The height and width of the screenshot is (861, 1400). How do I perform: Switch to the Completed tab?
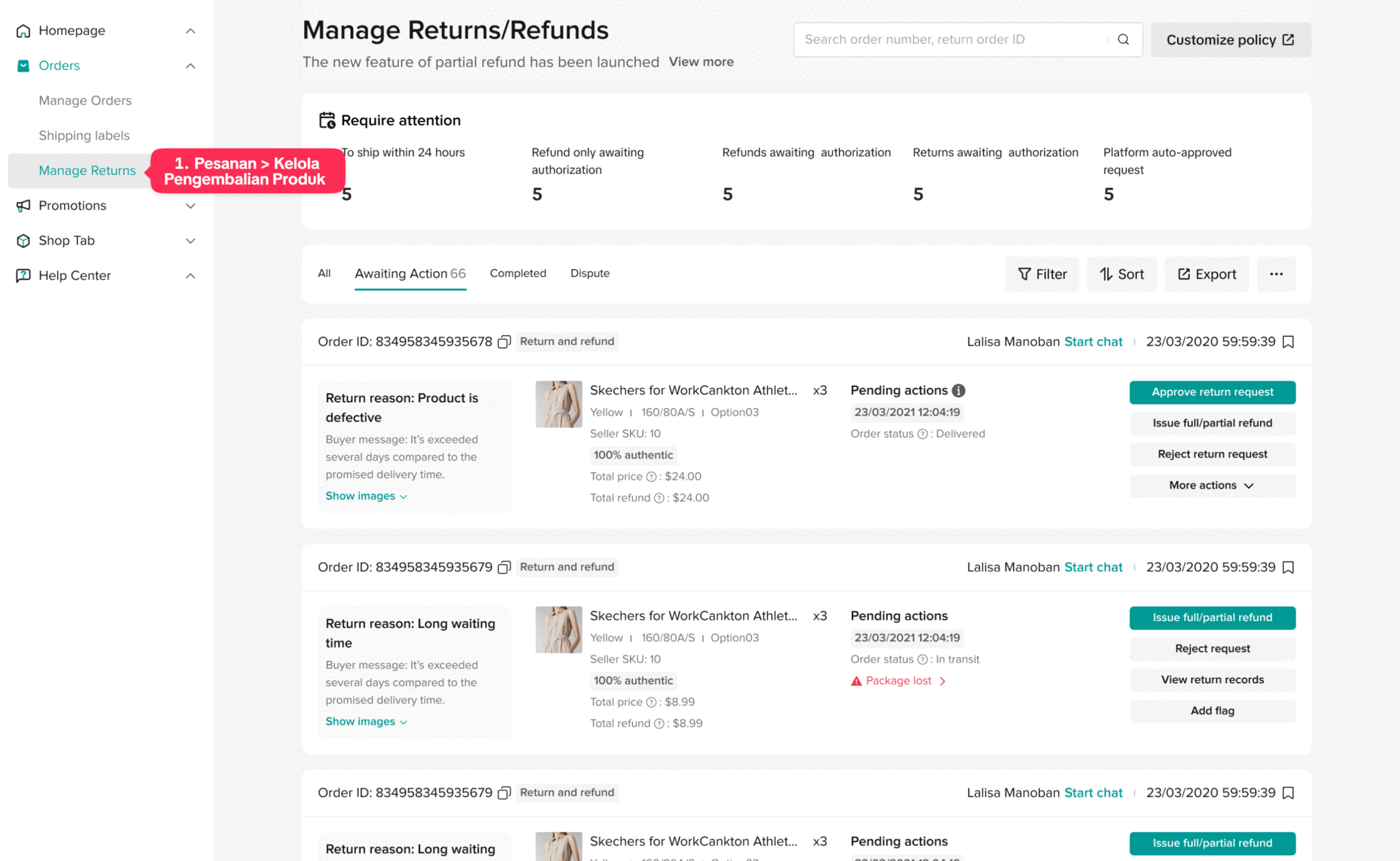518,273
